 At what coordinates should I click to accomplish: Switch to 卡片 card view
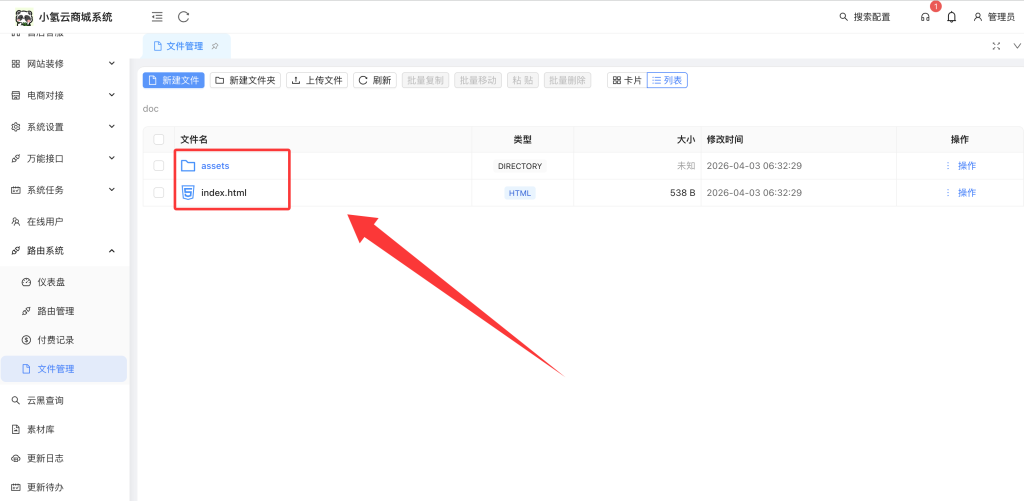(627, 80)
